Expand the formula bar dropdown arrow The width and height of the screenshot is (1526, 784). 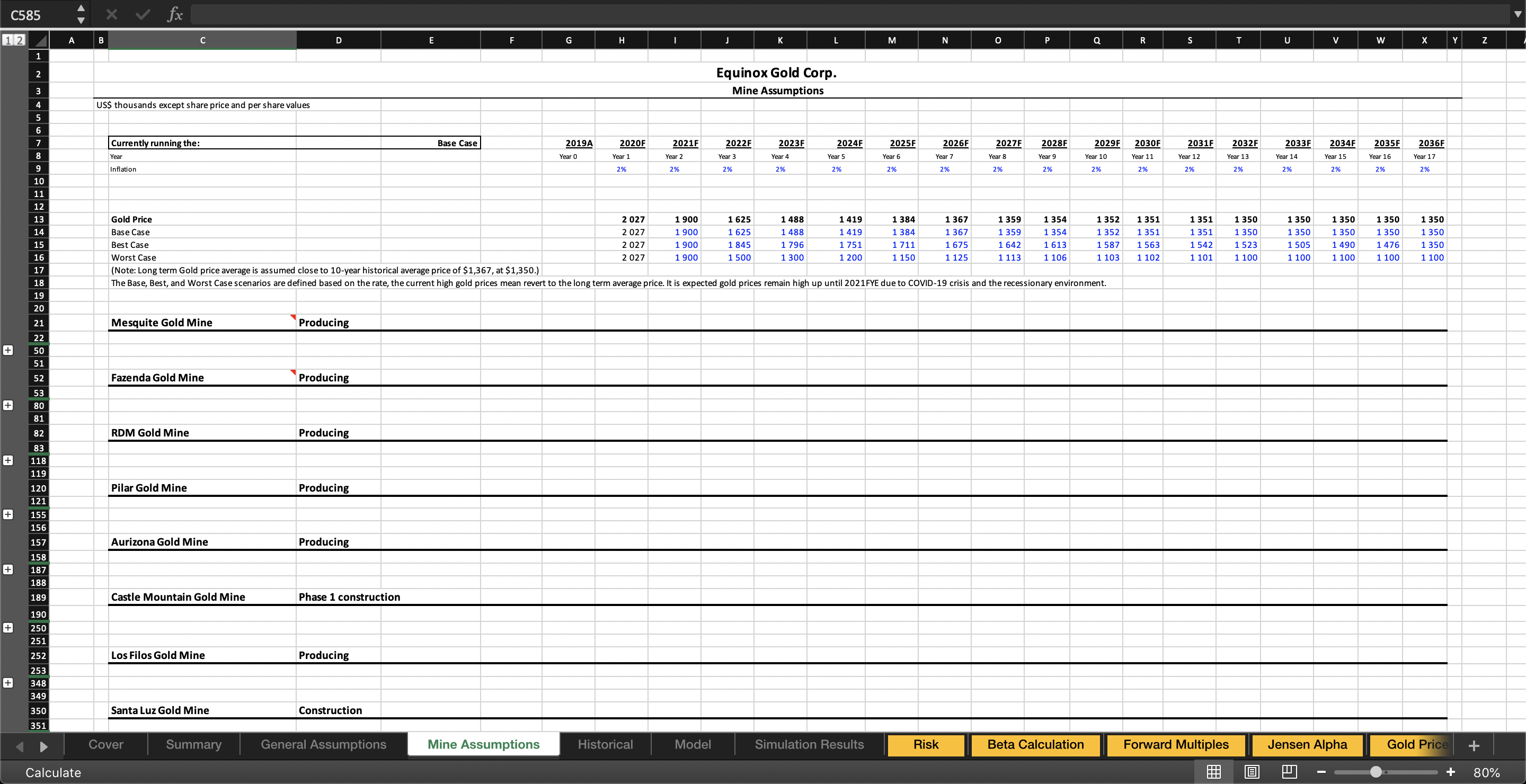point(1516,15)
